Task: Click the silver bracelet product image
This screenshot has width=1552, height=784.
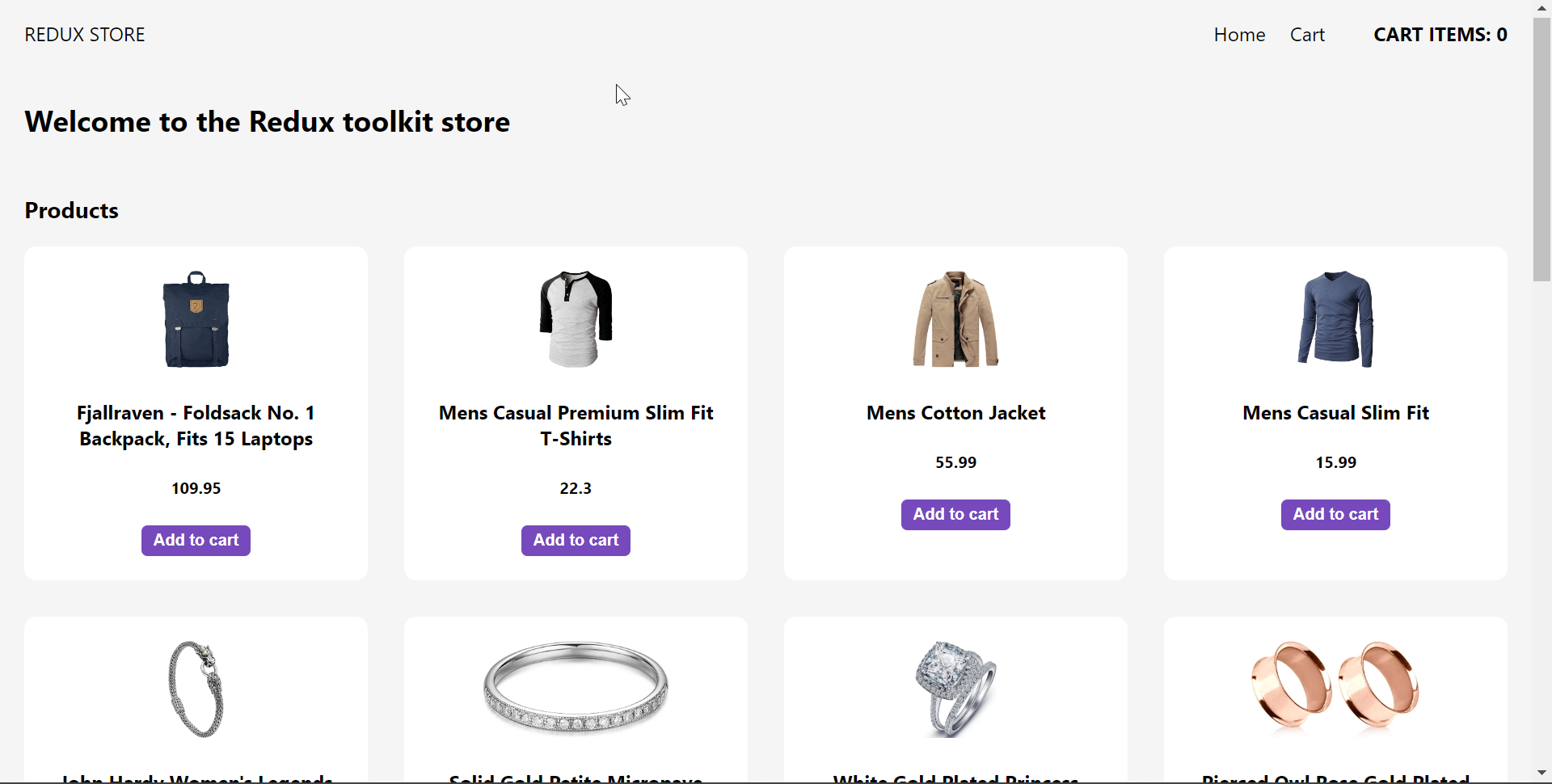Action: (195, 688)
